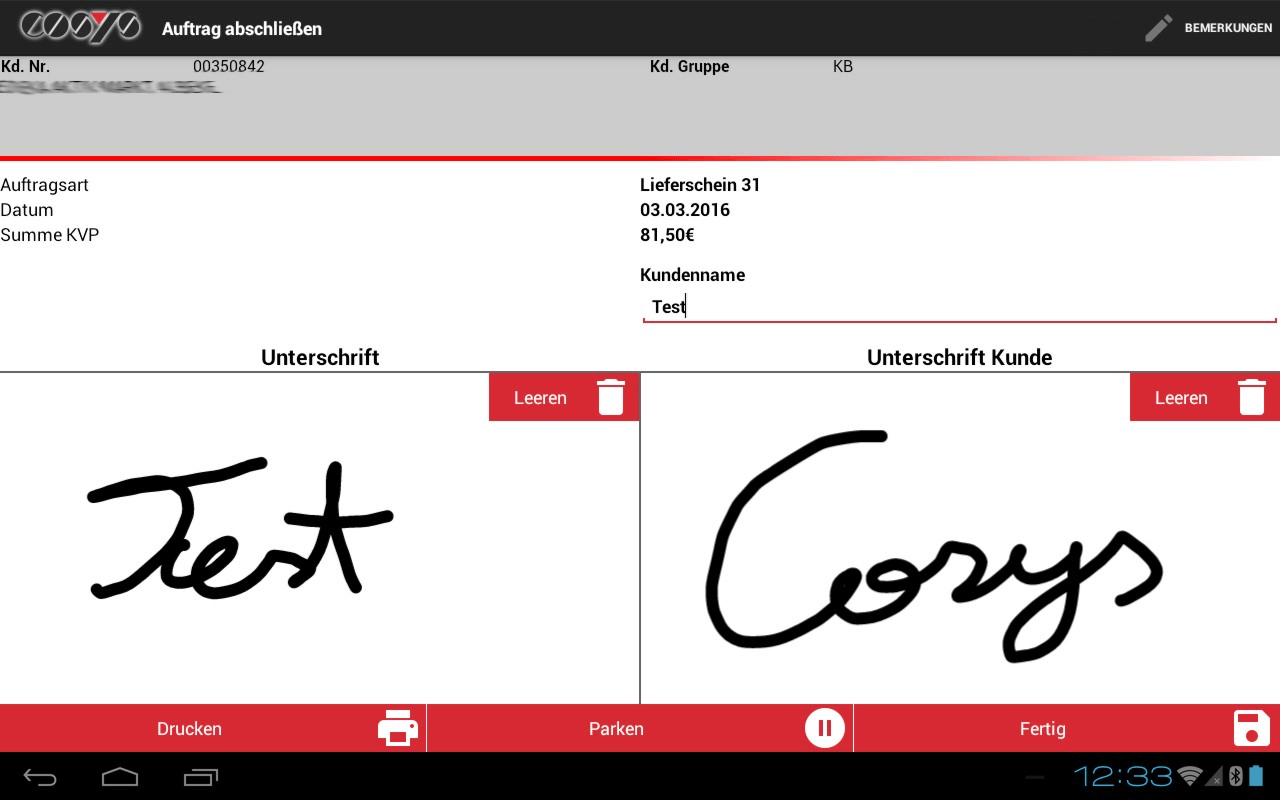Click the BEMERKUNGEN label

tap(1228, 28)
